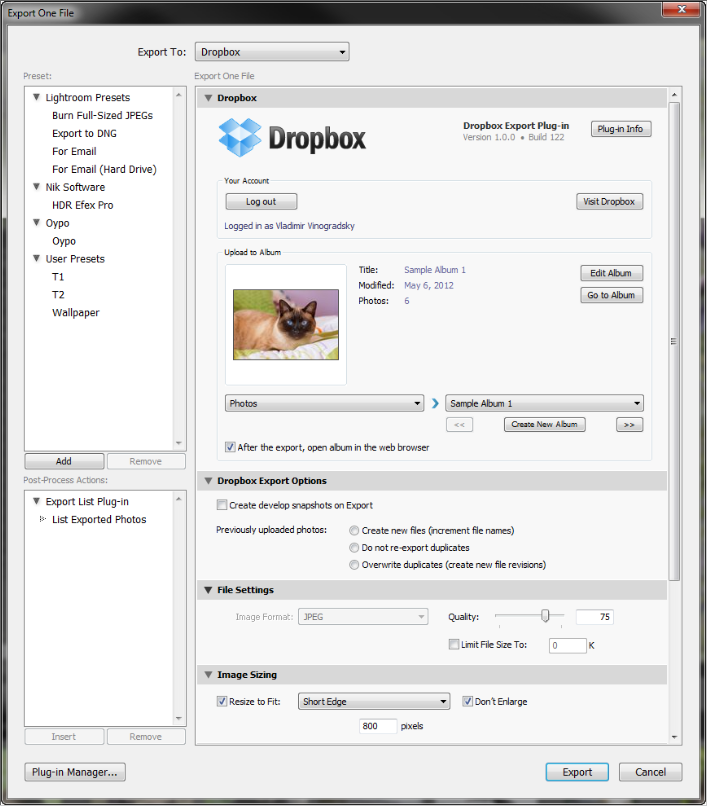Open the Plug-in Manager
The image size is (707, 806).
click(x=75, y=772)
